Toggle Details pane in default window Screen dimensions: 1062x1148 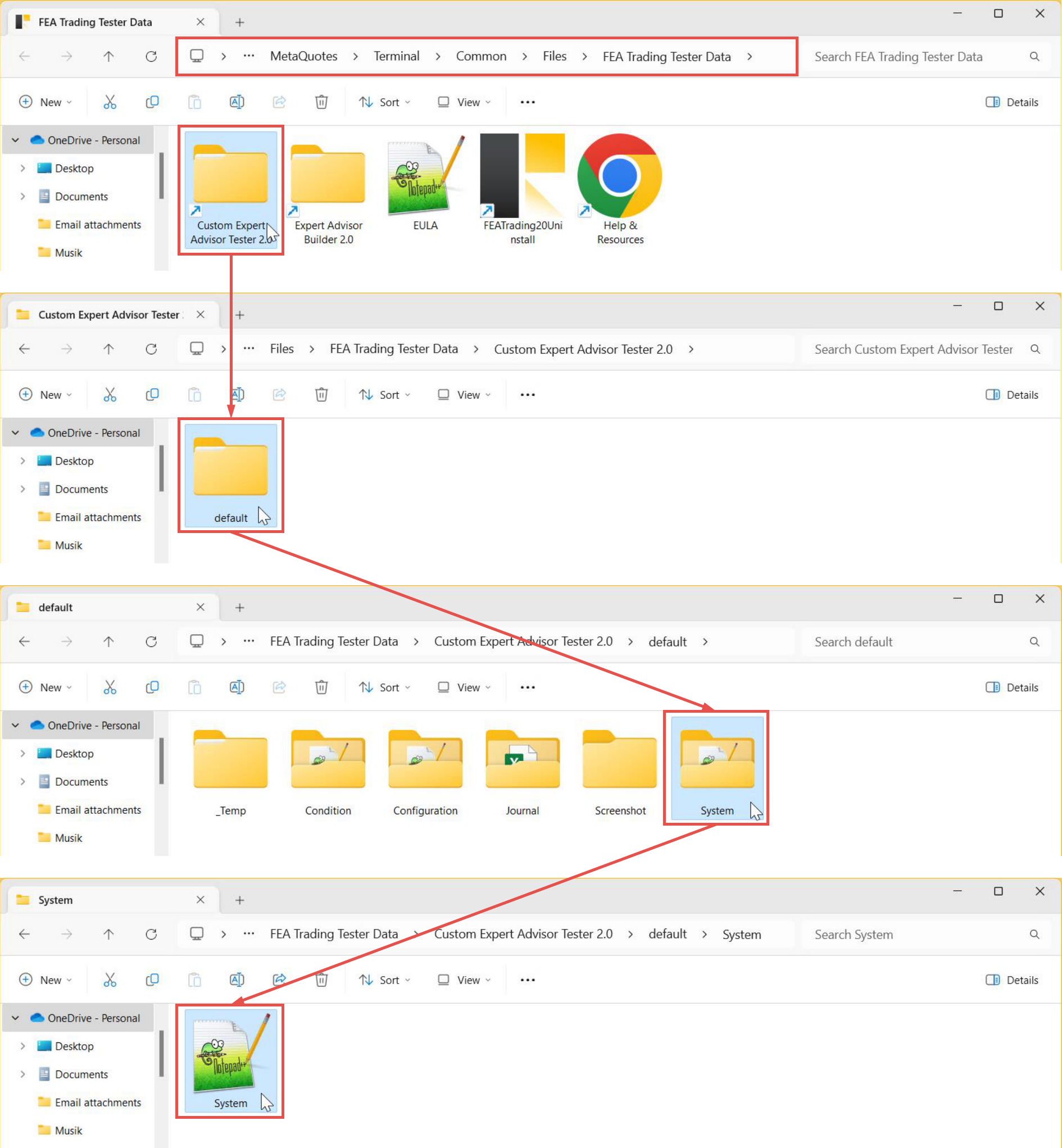tap(1011, 687)
